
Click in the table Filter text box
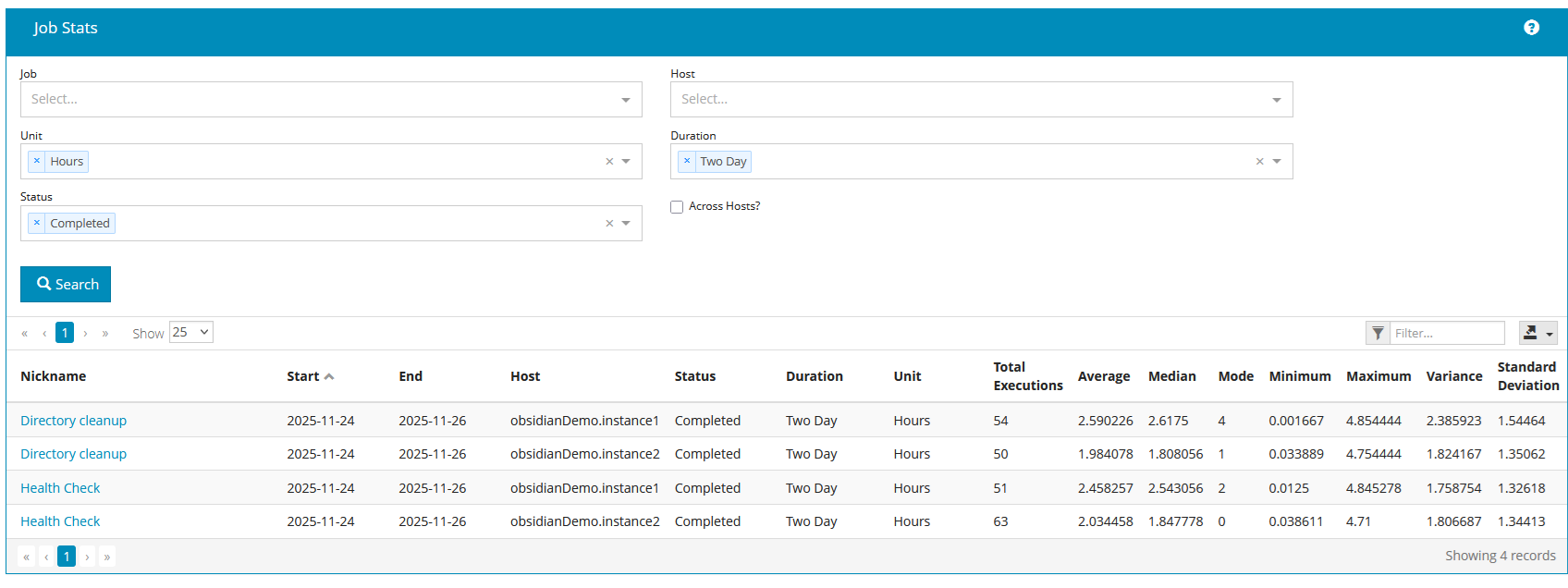(1446, 333)
